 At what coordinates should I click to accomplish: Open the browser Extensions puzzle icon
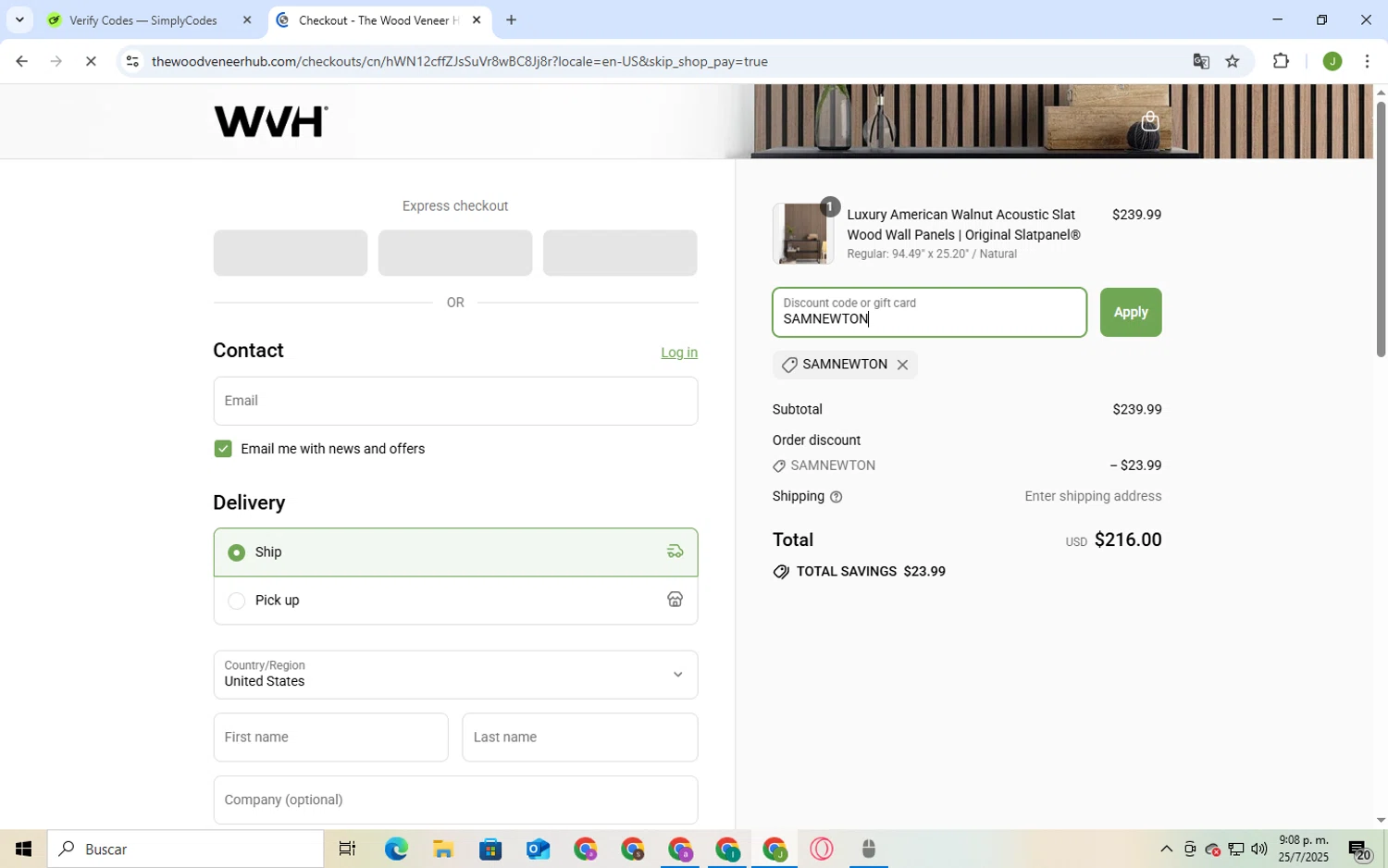pos(1281,61)
